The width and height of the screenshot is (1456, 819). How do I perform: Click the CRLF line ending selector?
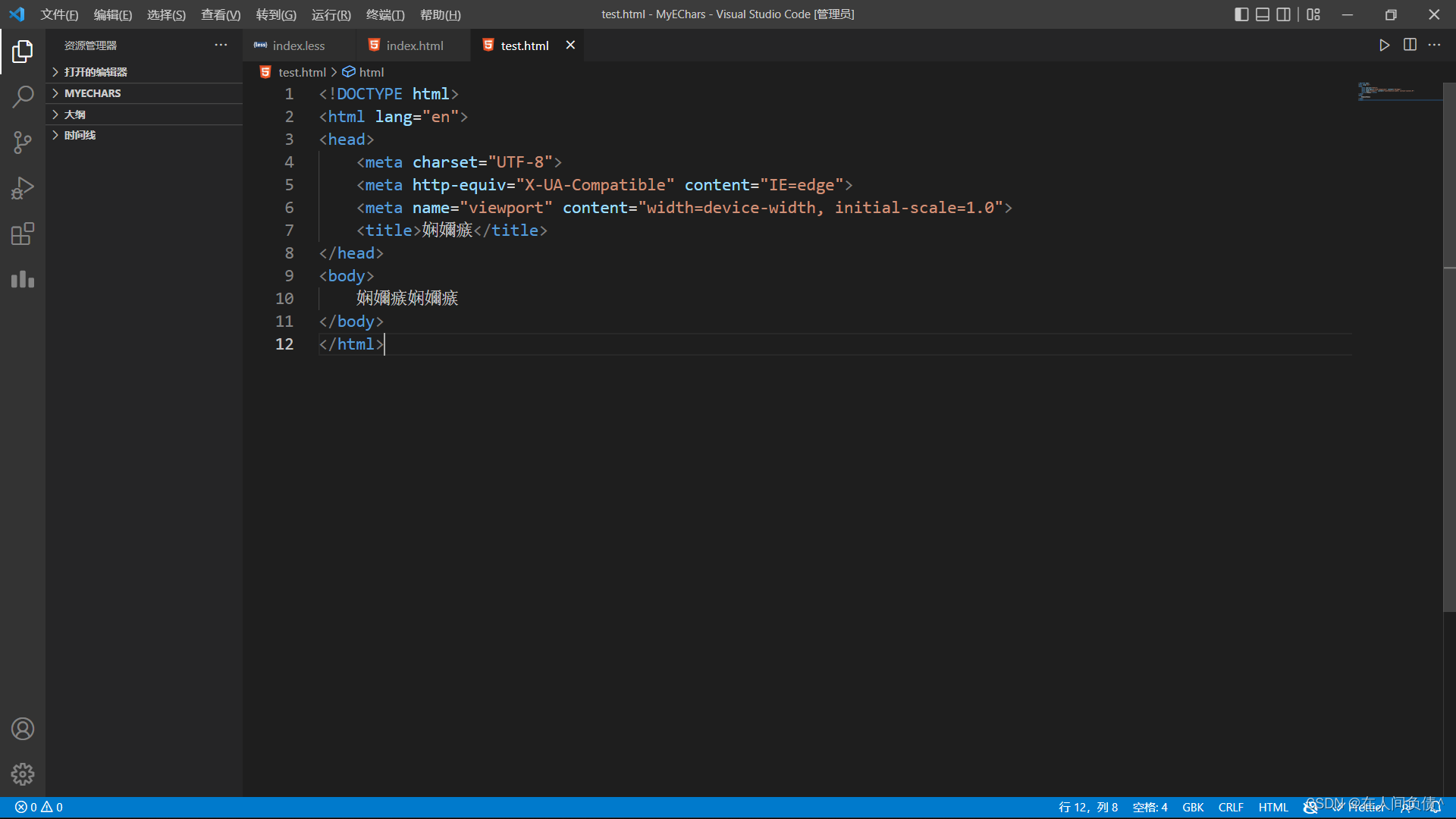point(1231,808)
